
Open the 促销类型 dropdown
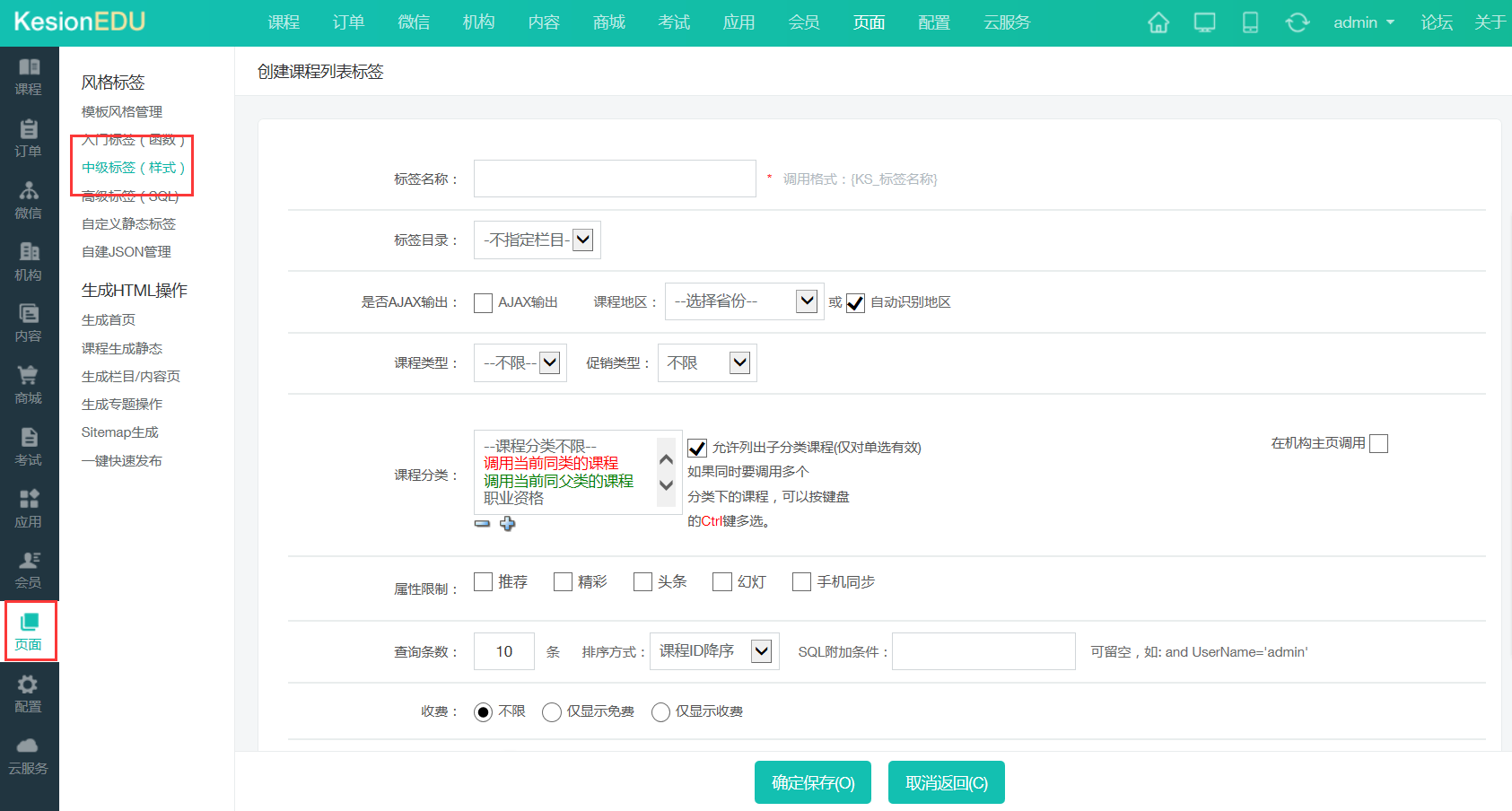click(x=707, y=362)
